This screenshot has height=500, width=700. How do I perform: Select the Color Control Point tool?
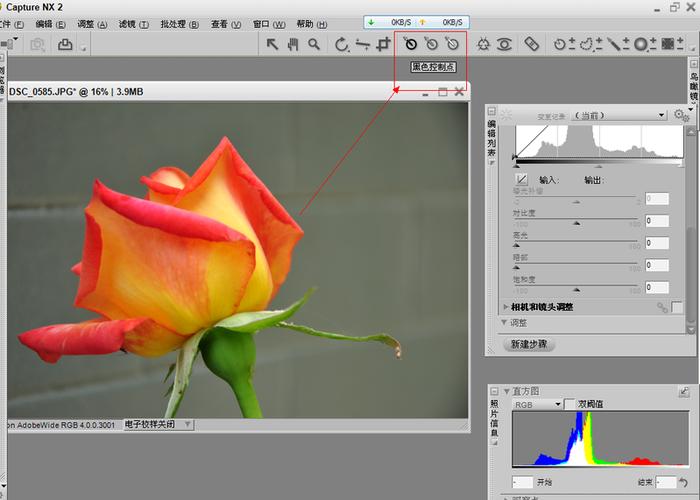point(483,44)
